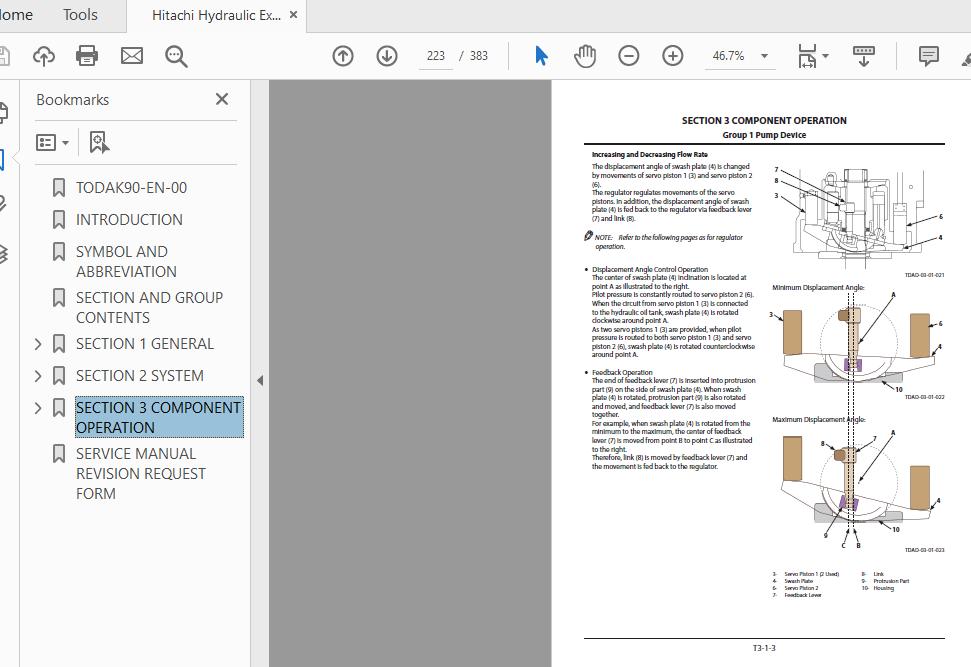The width and height of the screenshot is (971, 667).
Task: Click the page thumbnails sidebar icon
Action: coord(3,112)
